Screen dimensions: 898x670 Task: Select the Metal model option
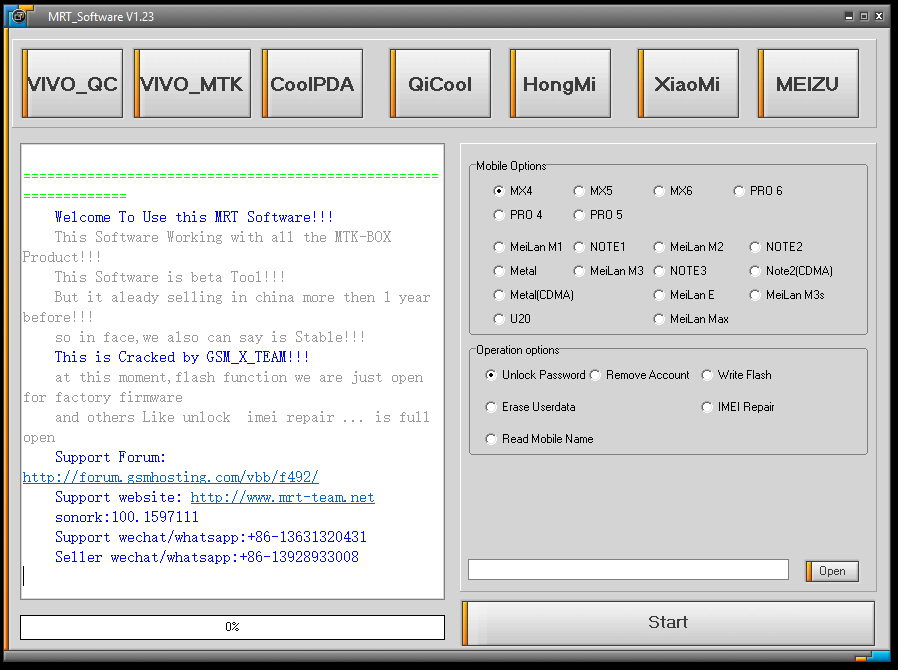[515, 271]
